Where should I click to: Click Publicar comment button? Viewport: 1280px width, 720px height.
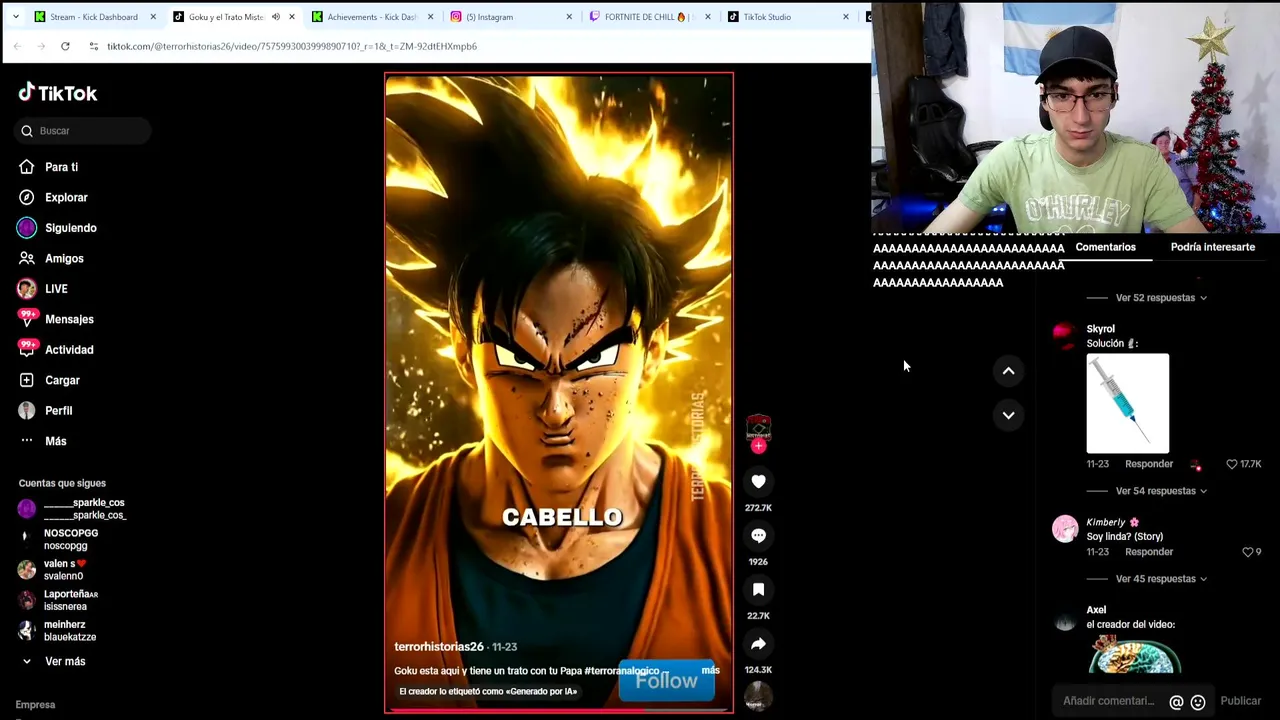(1240, 701)
